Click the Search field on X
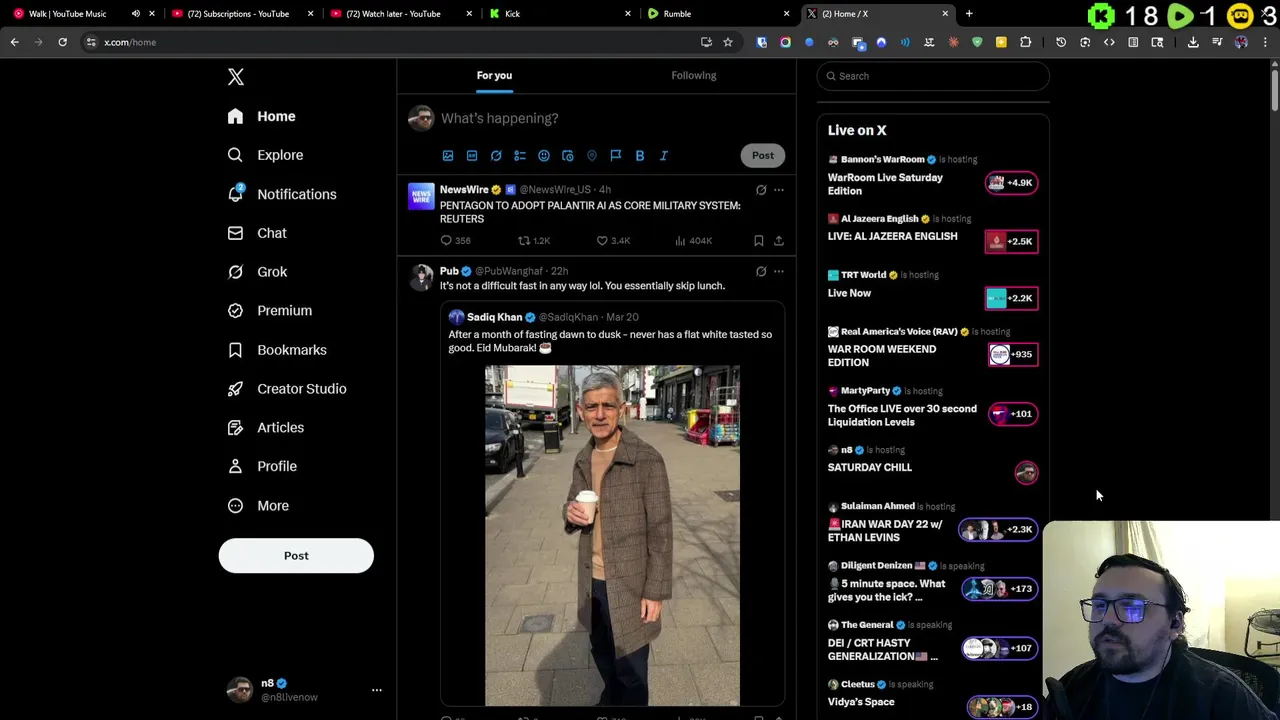Image resolution: width=1280 pixels, height=720 pixels. pyautogui.click(x=933, y=76)
